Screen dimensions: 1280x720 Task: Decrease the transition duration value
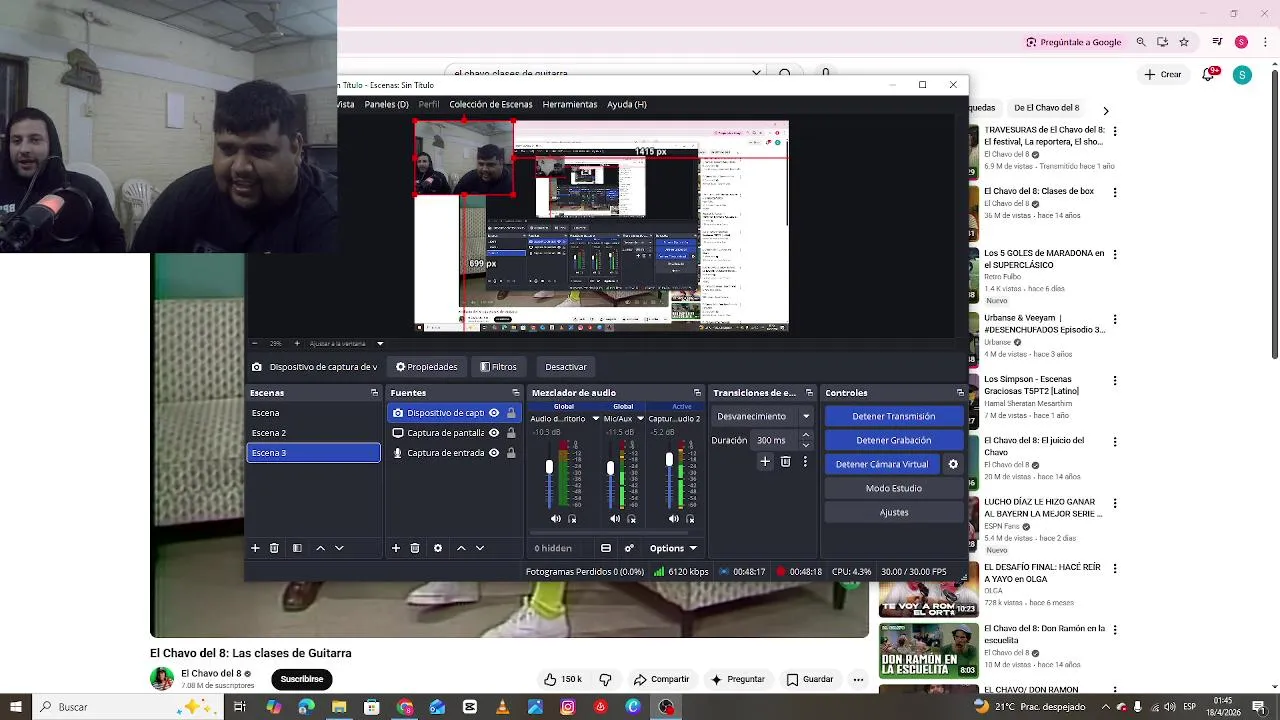806,445
